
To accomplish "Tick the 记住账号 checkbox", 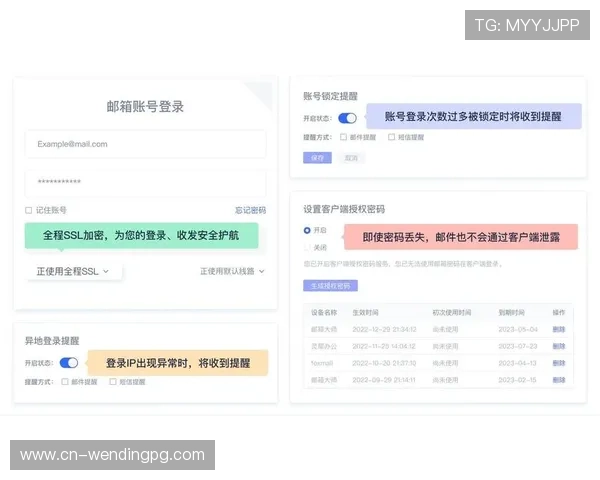I will click(28, 210).
